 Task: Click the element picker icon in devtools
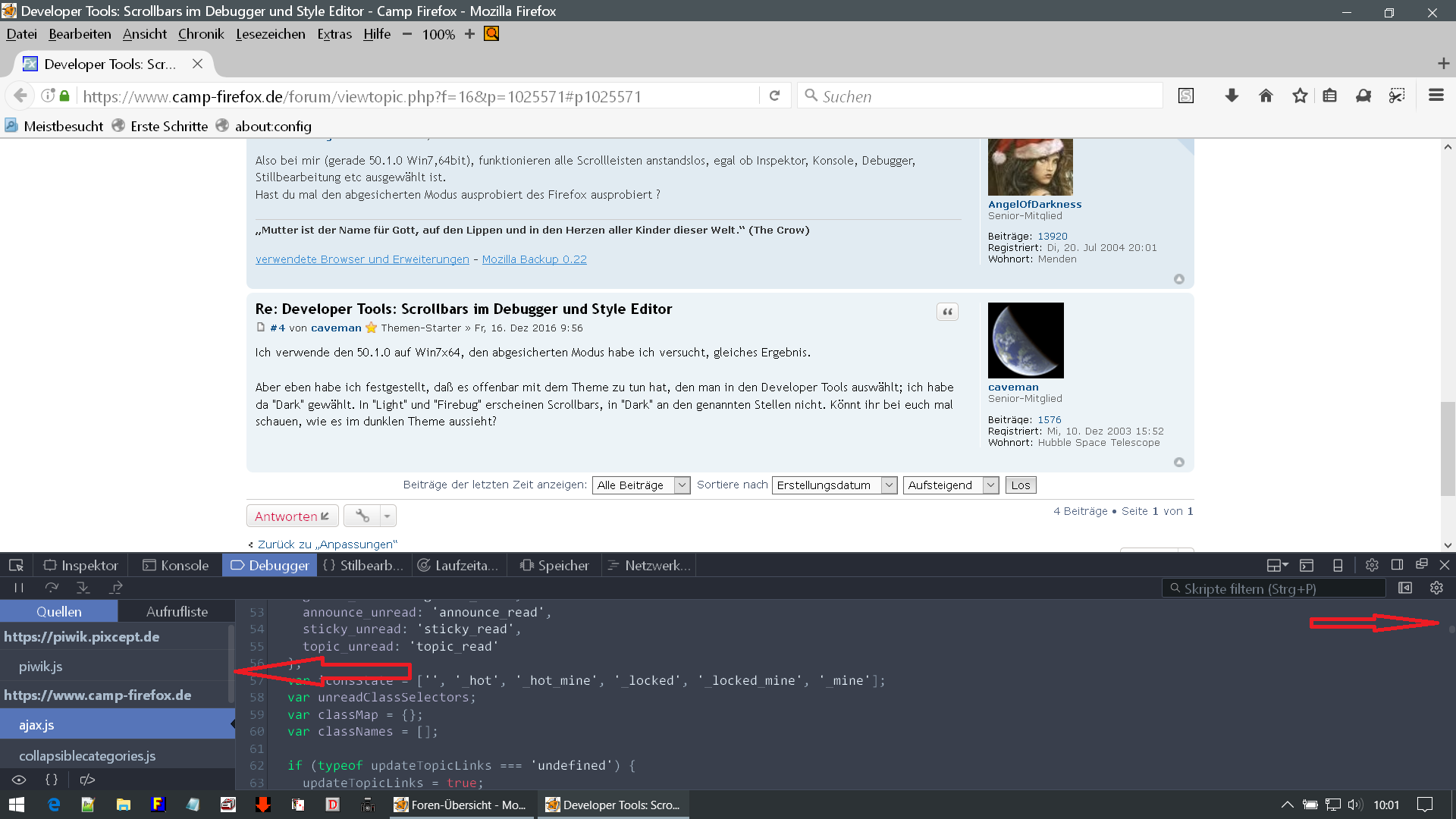[16, 566]
